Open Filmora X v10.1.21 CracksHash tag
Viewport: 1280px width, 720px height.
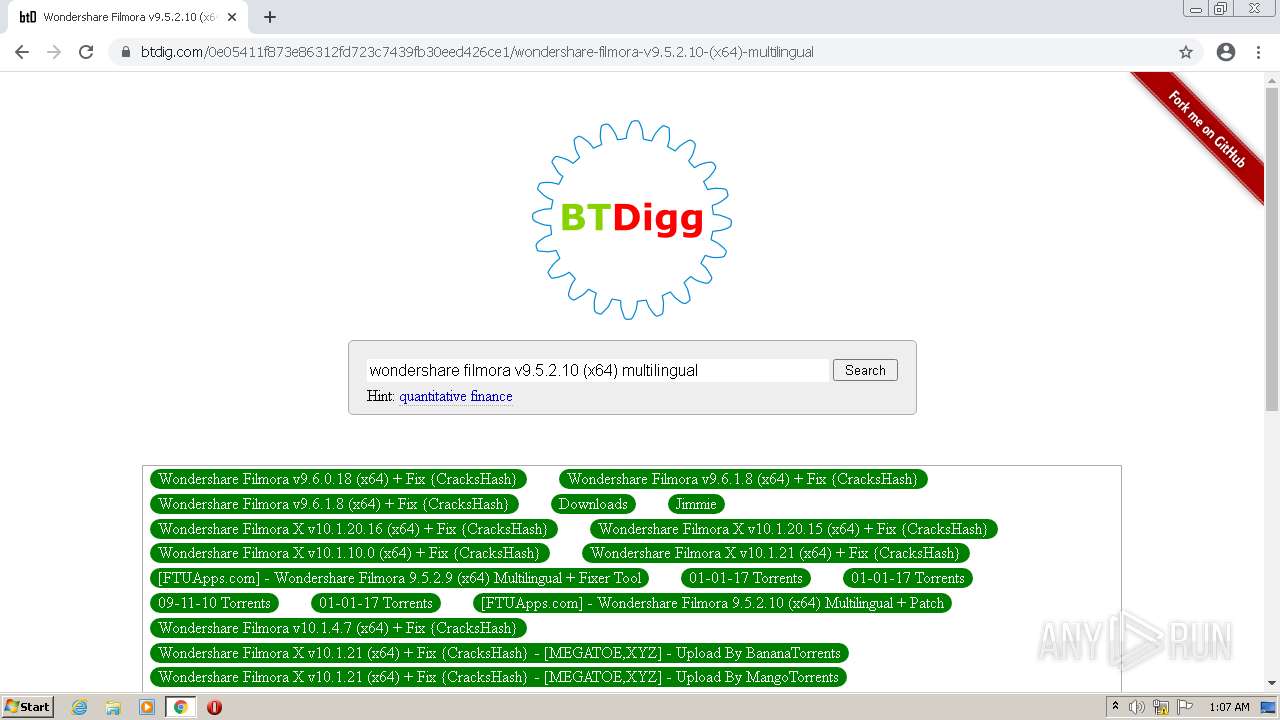775,553
